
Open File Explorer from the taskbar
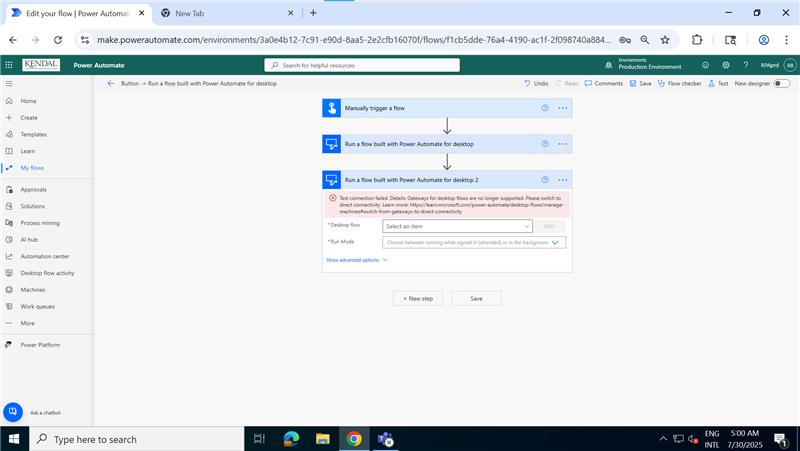[x=322, y=439]
